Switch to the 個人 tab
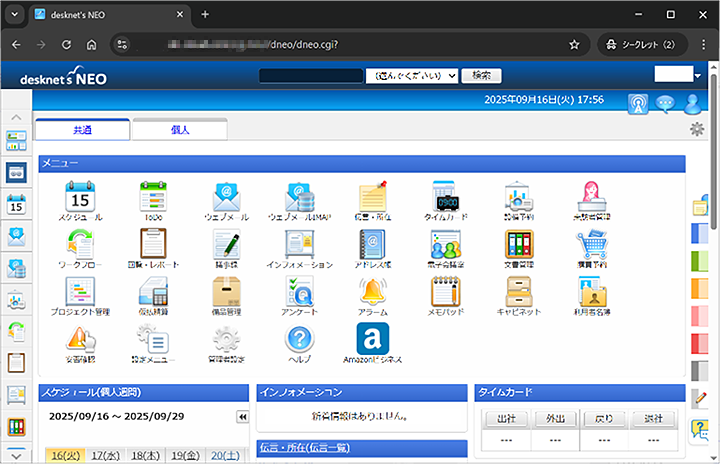 pos(180,130)
